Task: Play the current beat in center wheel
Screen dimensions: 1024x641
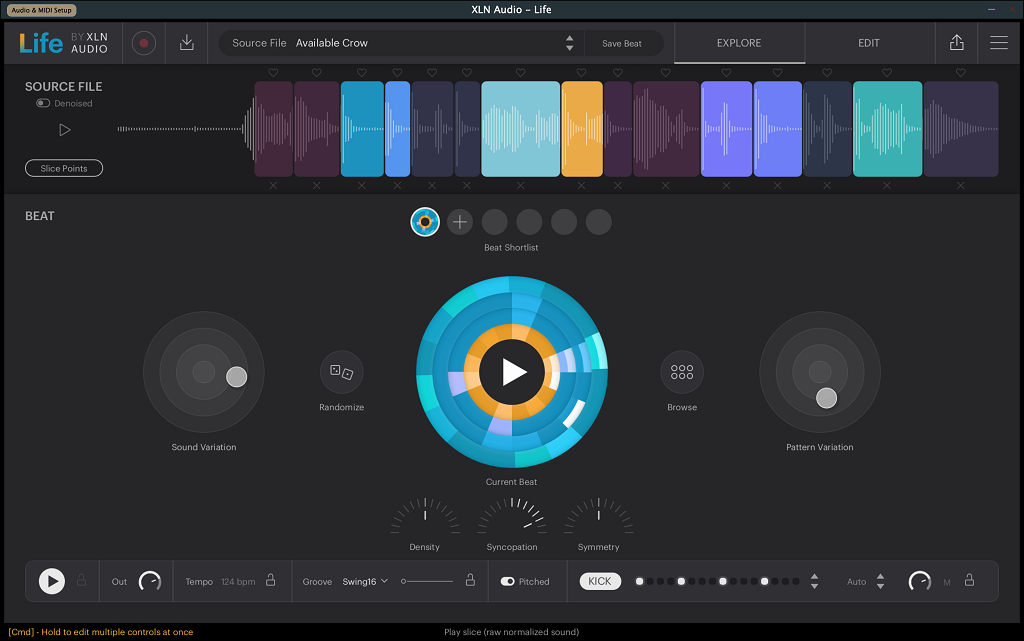Action: point(512,372)
